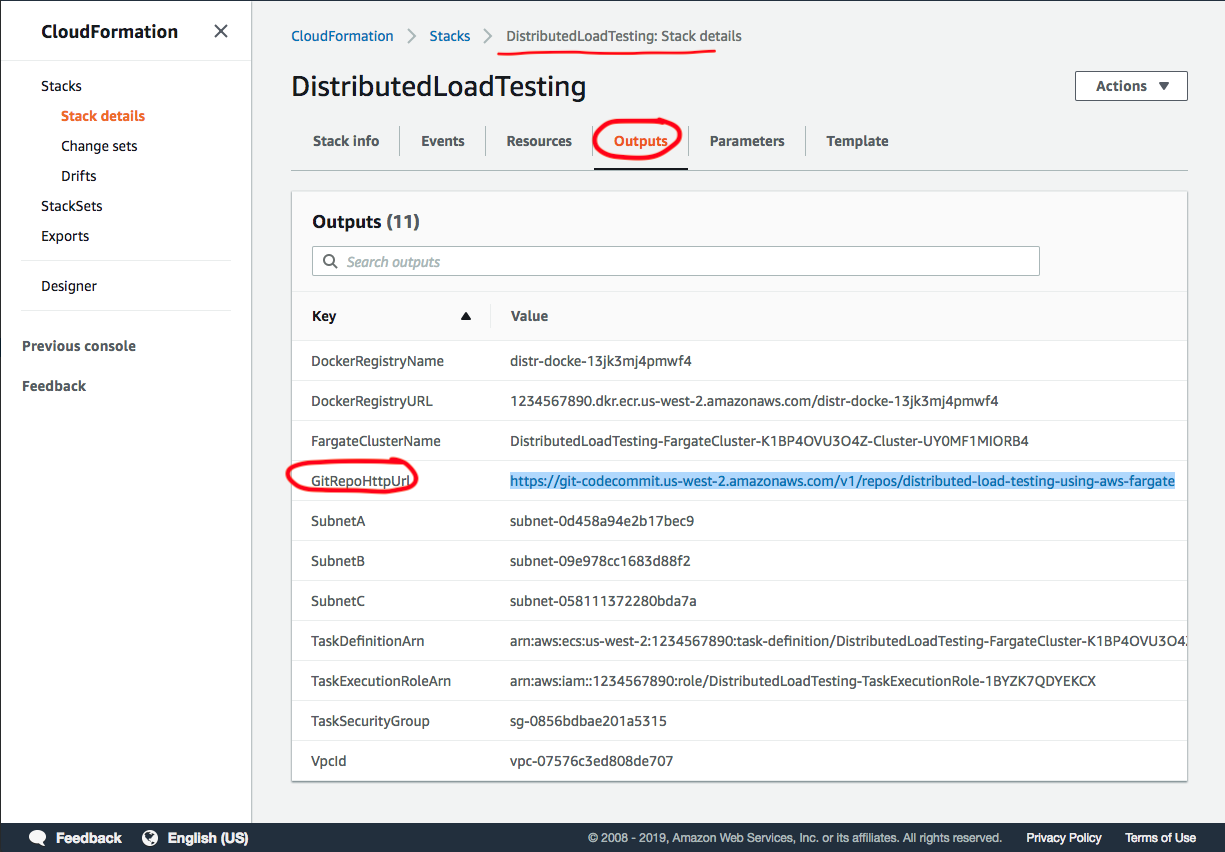
Task: Click the TaskSecurityGroup key cell
Action: click(x=370, y=721)
